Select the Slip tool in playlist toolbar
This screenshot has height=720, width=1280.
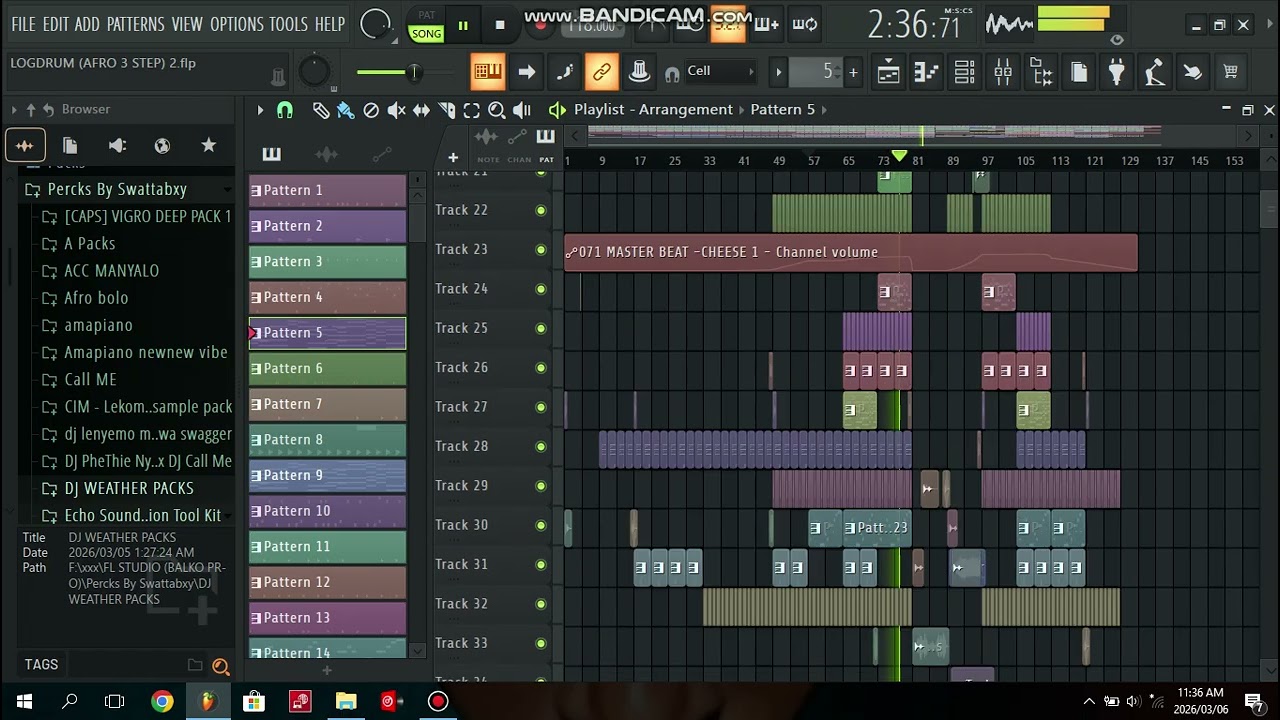click(421, 110)
